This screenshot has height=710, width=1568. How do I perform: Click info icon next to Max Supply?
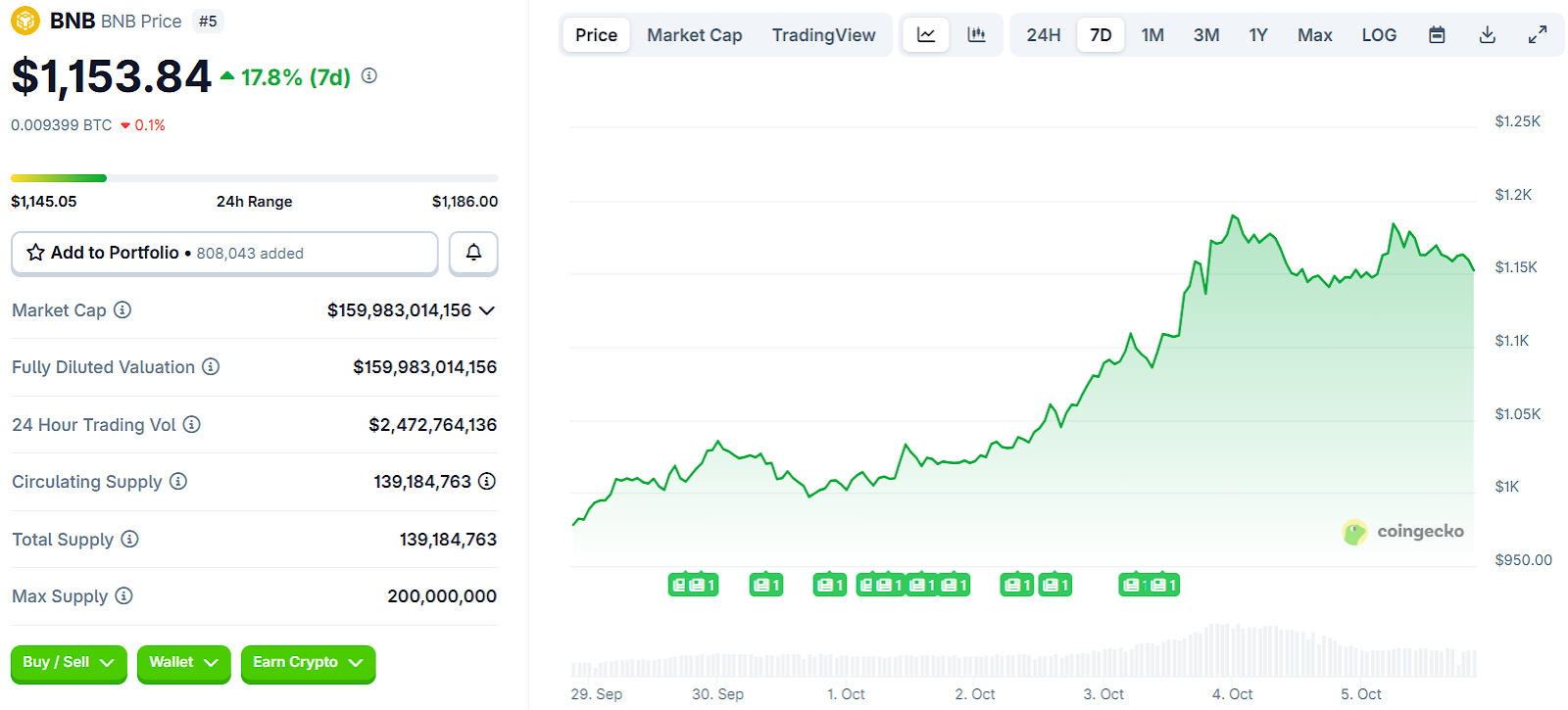pyautogui.click(x=123, y=596)
